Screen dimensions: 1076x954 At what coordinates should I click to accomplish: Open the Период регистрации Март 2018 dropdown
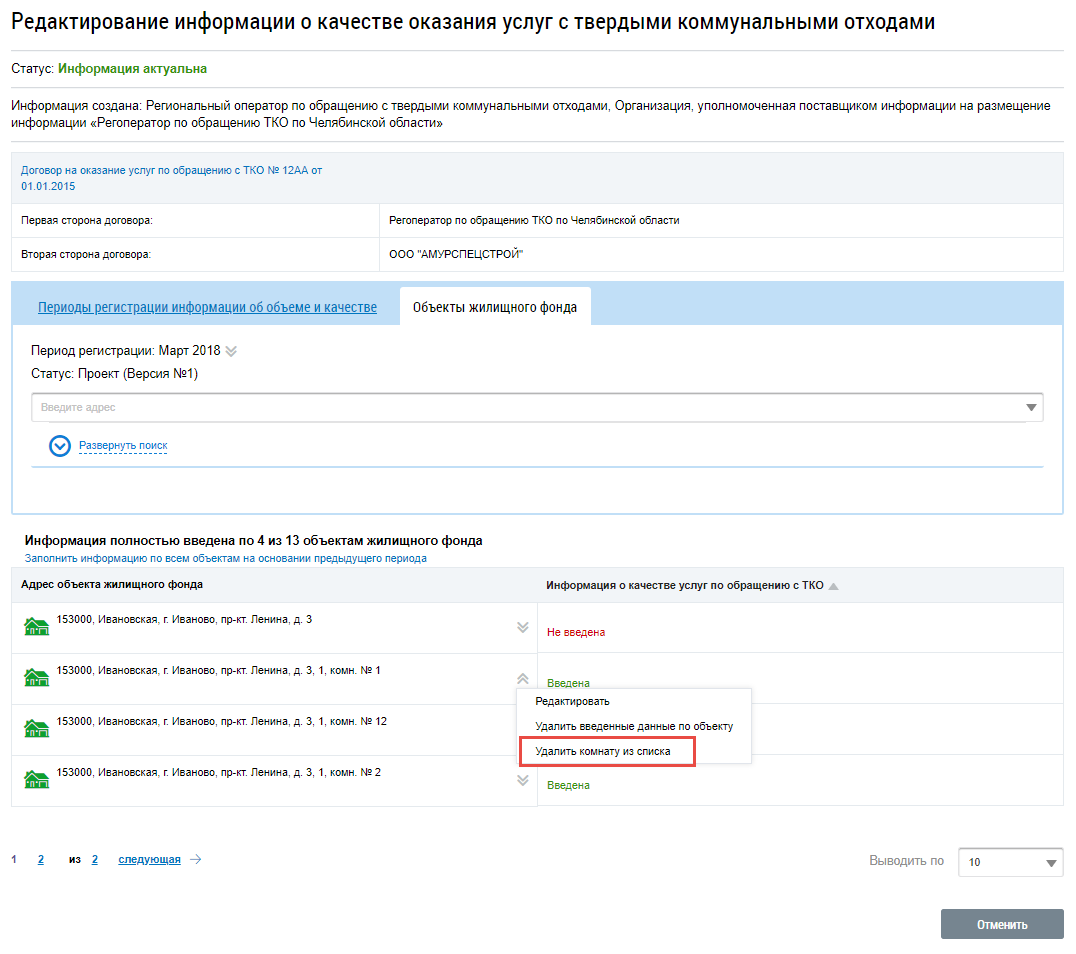pyautogui.click(x=231, y=351)
